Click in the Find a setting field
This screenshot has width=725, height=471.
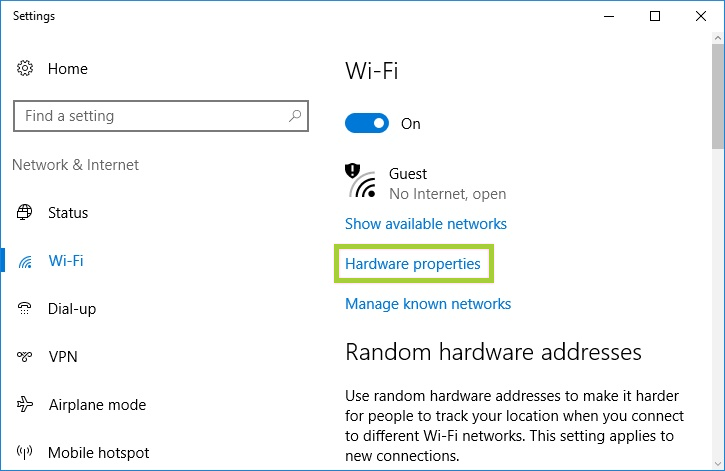point(161,116)
